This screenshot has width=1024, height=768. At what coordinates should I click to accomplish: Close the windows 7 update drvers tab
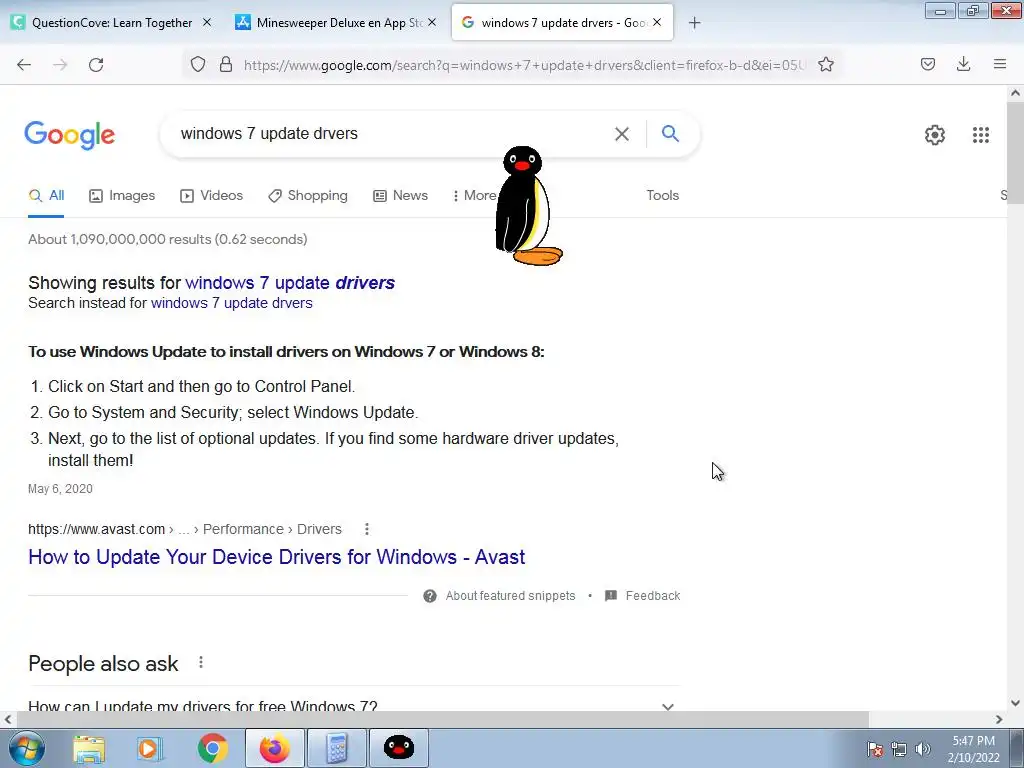click(x=657, y=22)
